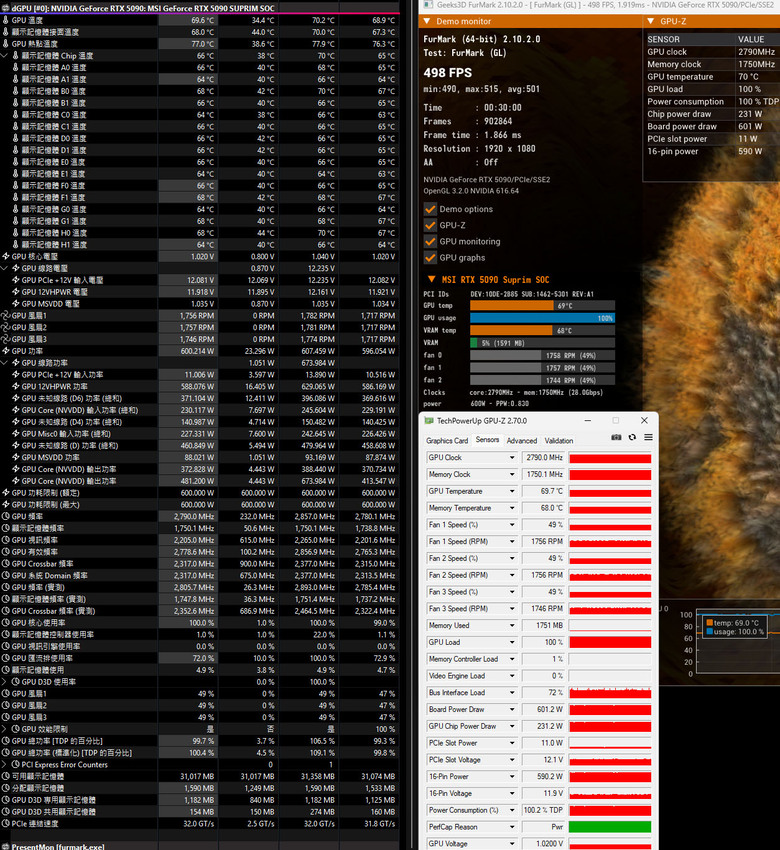Click thermometer icon of GPU 熱點溫度 row
The width and height of the screenshot is (780, 850).
(x=5, y=44)
